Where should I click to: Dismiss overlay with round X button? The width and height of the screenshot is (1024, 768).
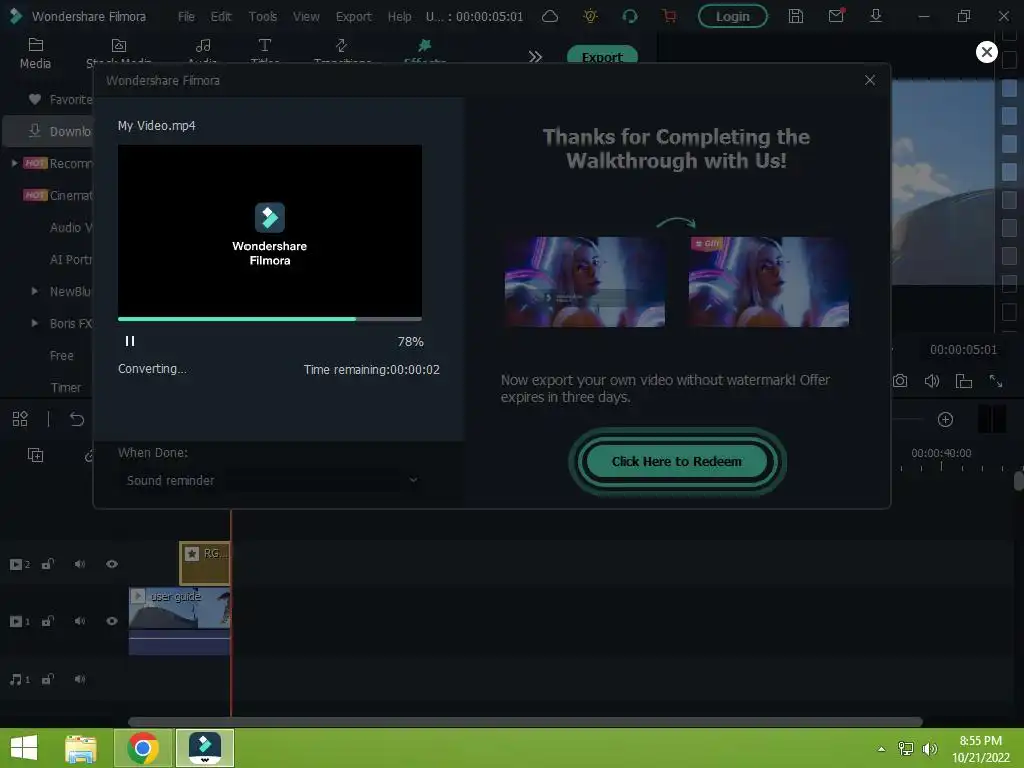click(986, 52)
